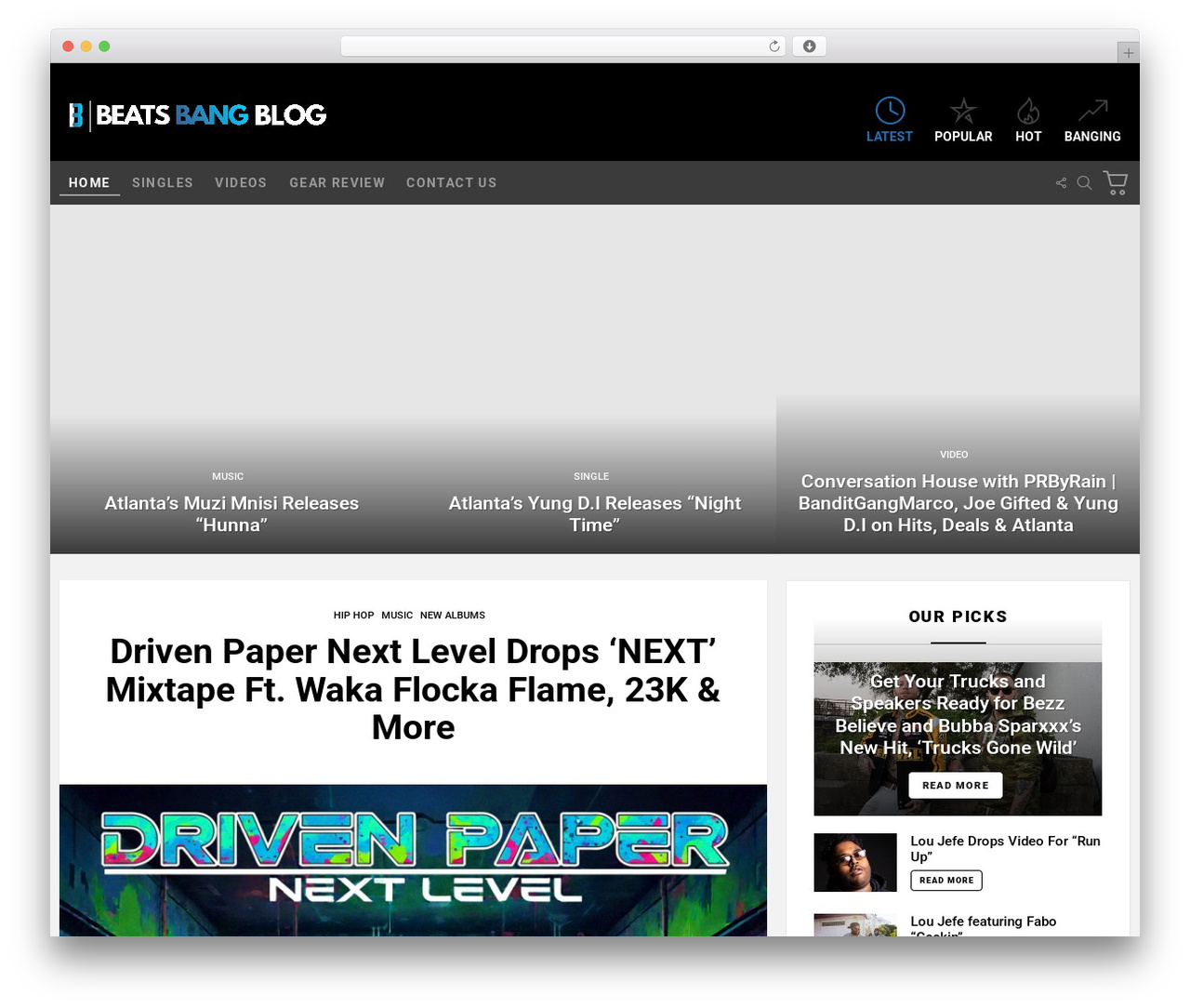Viewport: 1190px width, 1008px height.
Task: Click the Driven Paper Next Level cover image
Action: (413, 860)
